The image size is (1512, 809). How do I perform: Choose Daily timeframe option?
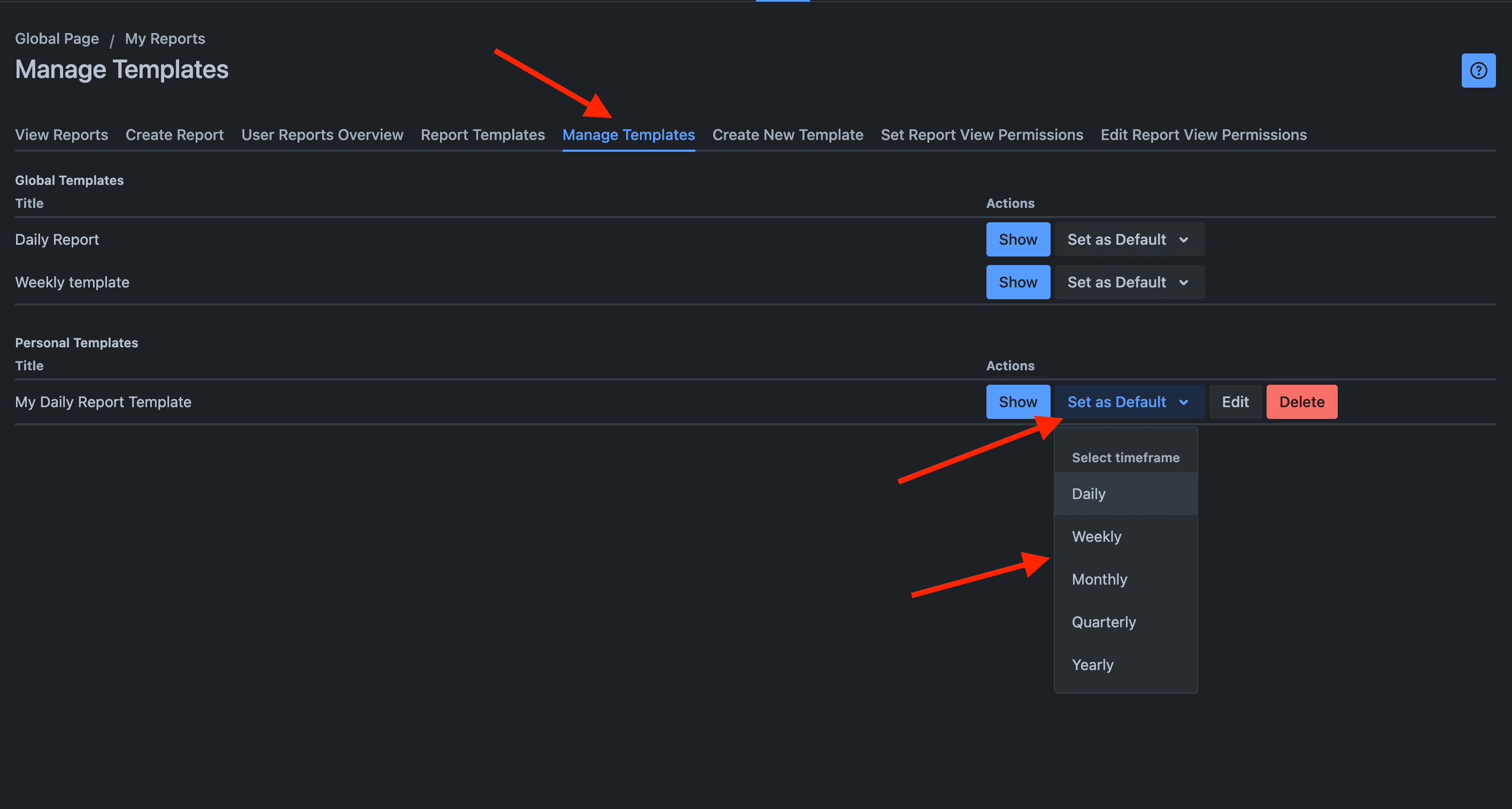pos(1126,494)
